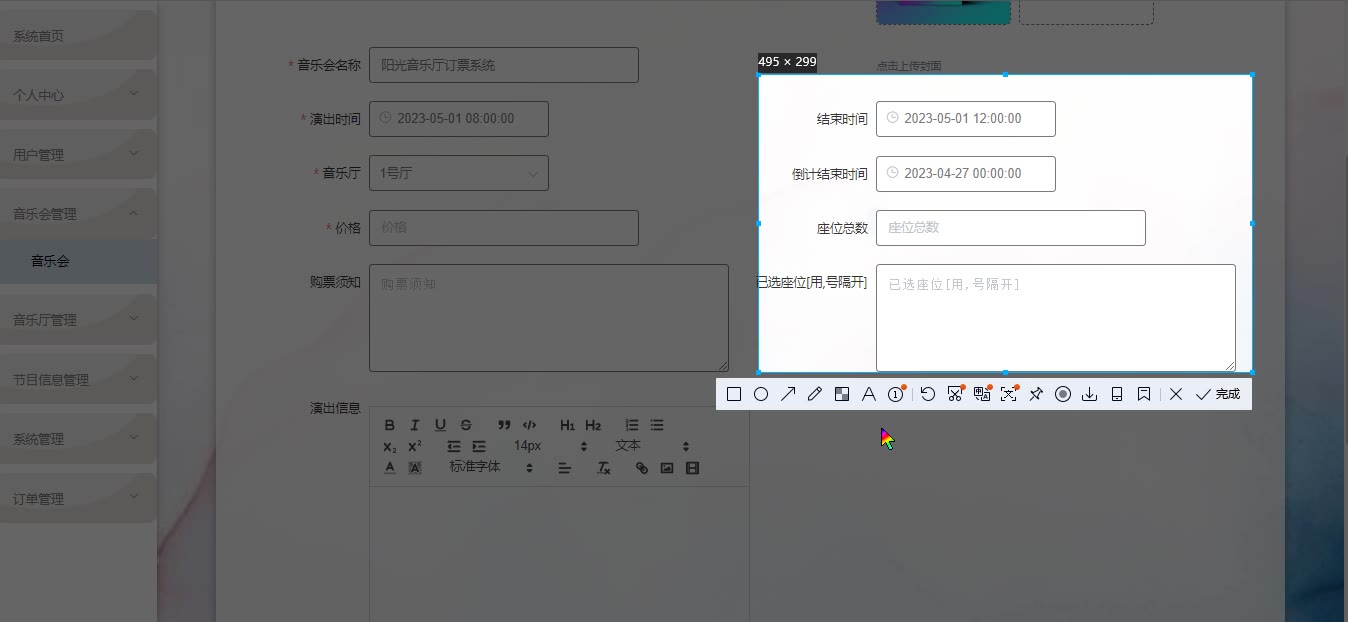
Task: Click the bookmark icon in screenshot toolbar
Action: 1144,394
